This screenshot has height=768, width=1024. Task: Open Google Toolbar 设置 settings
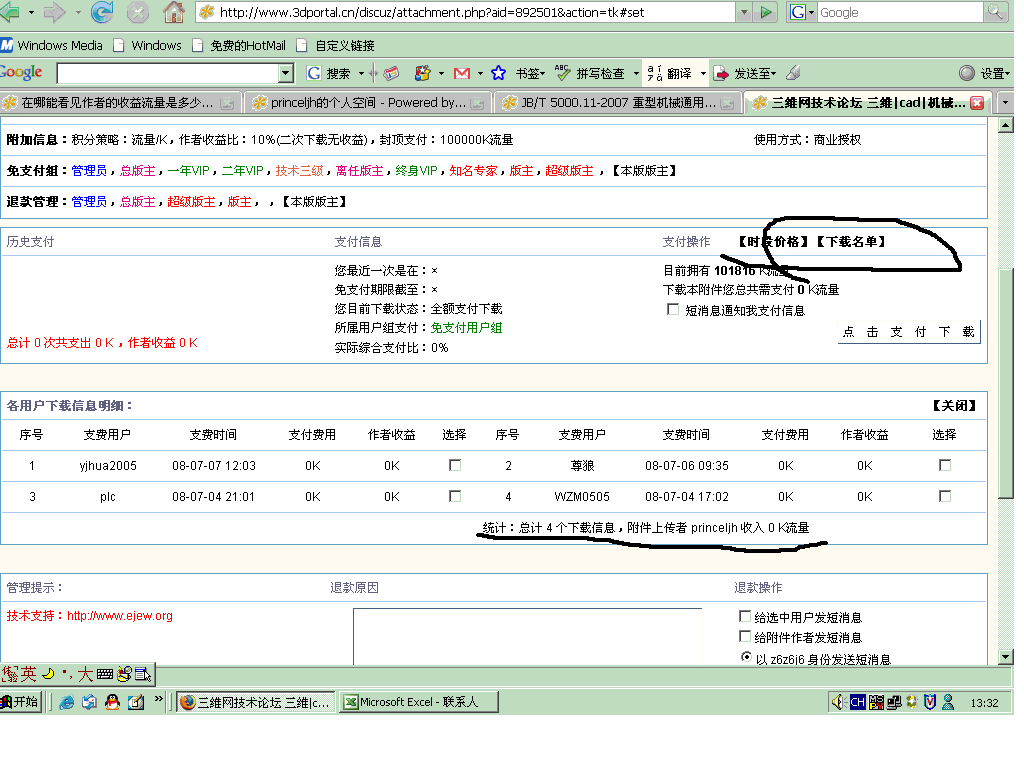pos(990,72)
